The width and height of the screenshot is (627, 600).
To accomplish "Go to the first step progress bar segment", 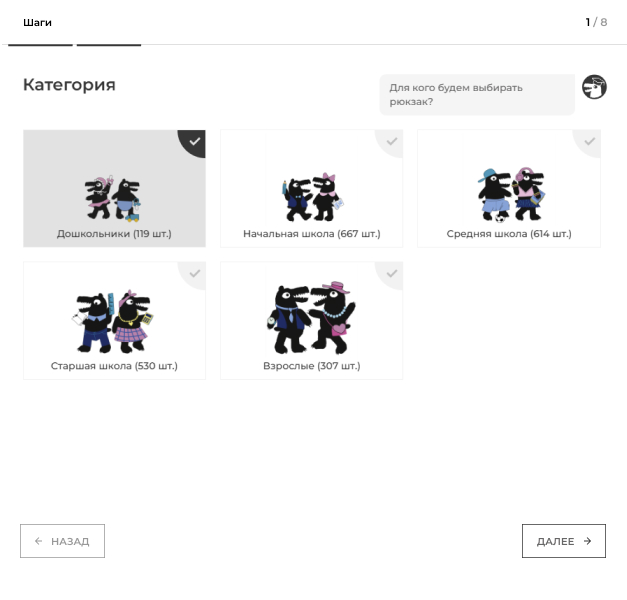I will pyautogui.click(x=40, y=45).
